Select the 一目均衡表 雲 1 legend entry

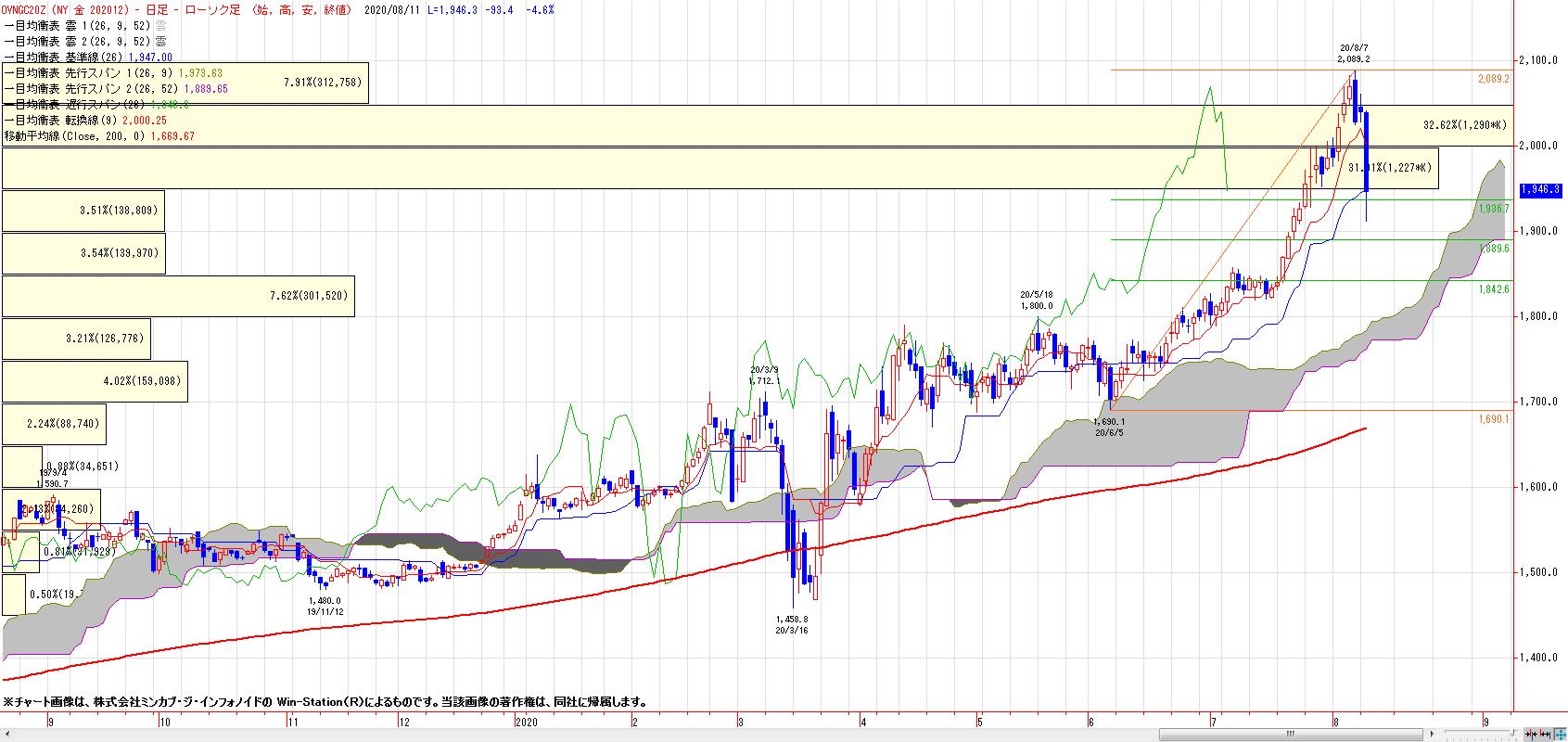coord(85,25)
